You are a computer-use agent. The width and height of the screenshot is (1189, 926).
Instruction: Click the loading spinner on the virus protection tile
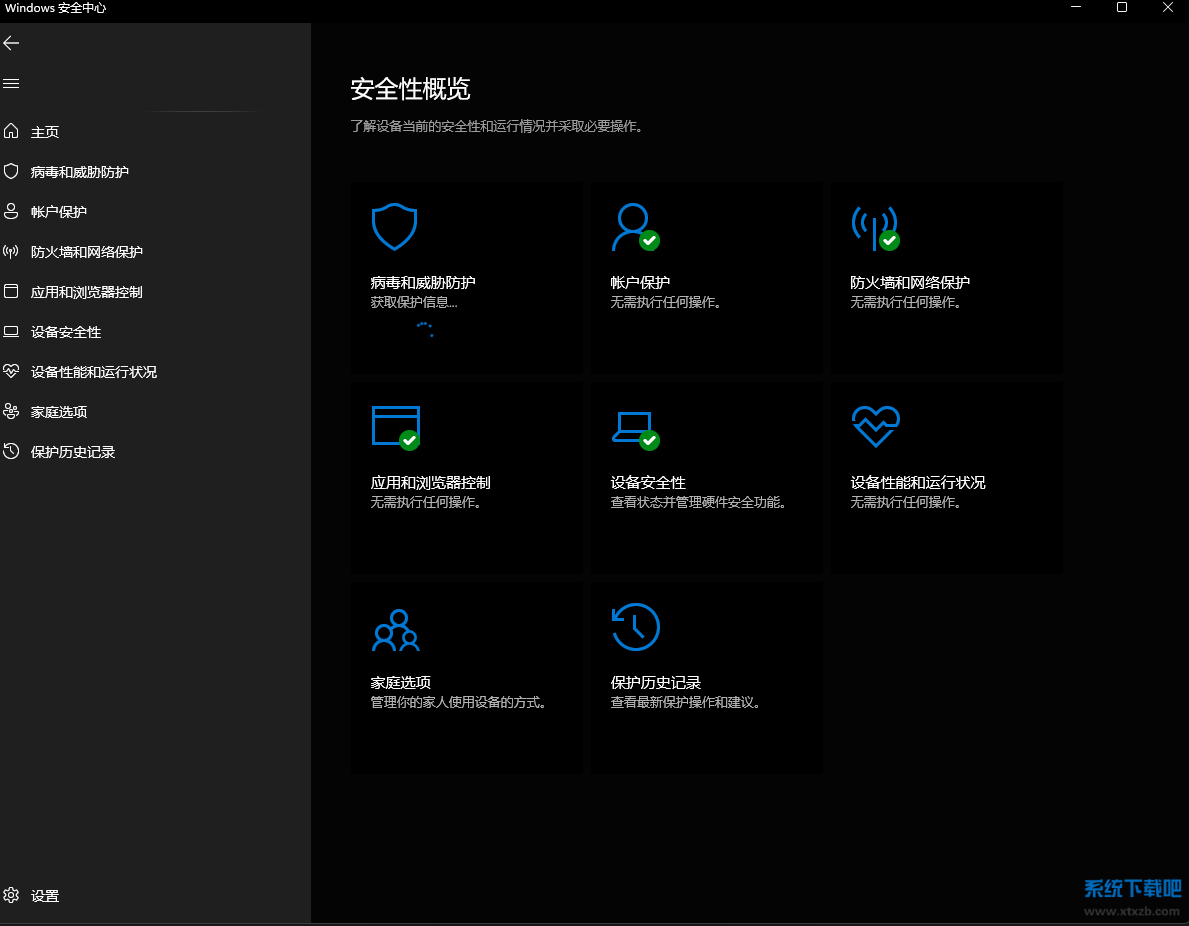coord(425,330)
